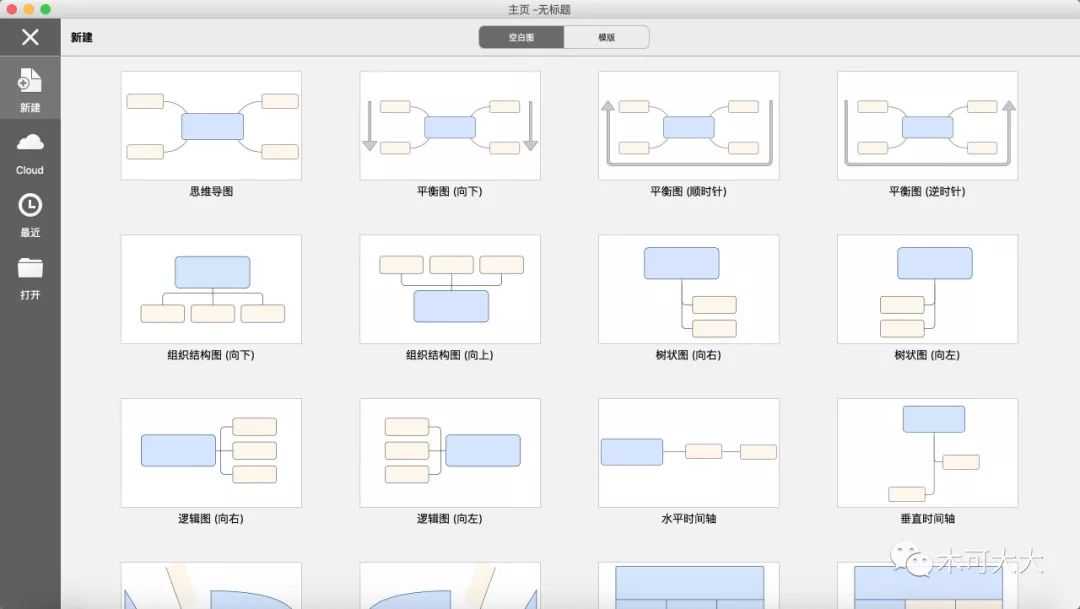Viewport: 1080px width, 609px height.
Task: Choose the 逻辑图 (向右) logic template
Action: pyautogui.click(x=211, y=453)
